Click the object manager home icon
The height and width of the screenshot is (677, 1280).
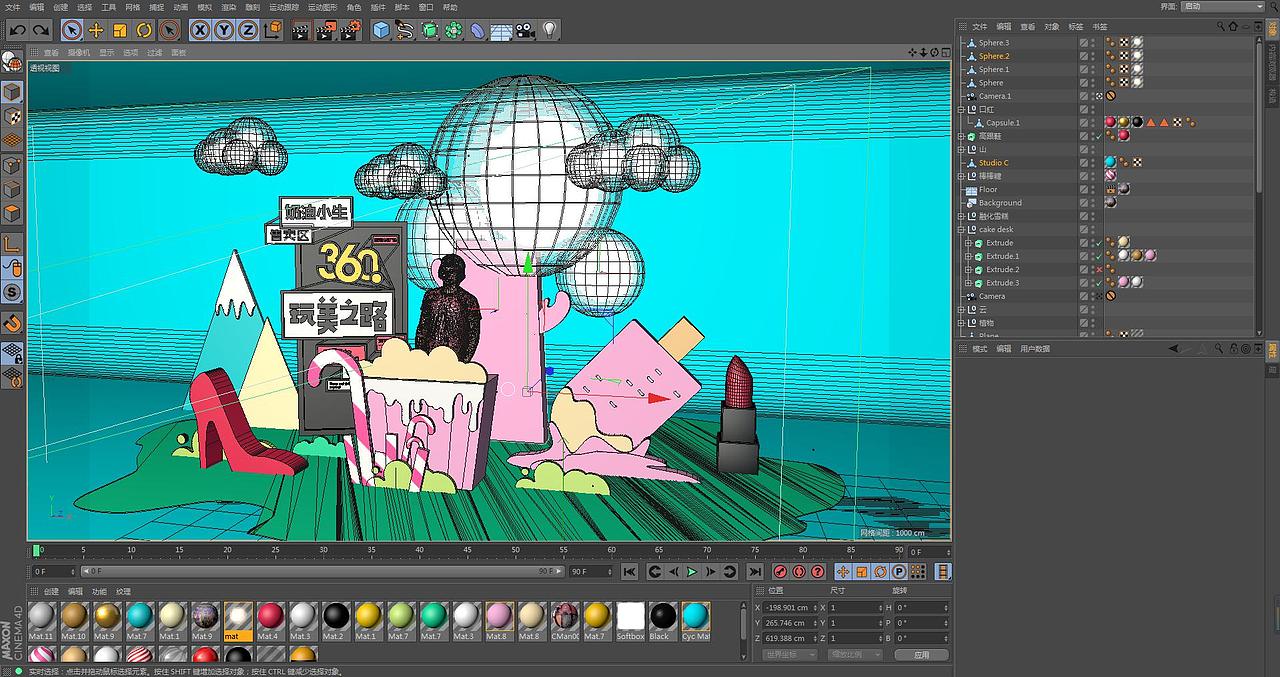tap(1232, 27)
